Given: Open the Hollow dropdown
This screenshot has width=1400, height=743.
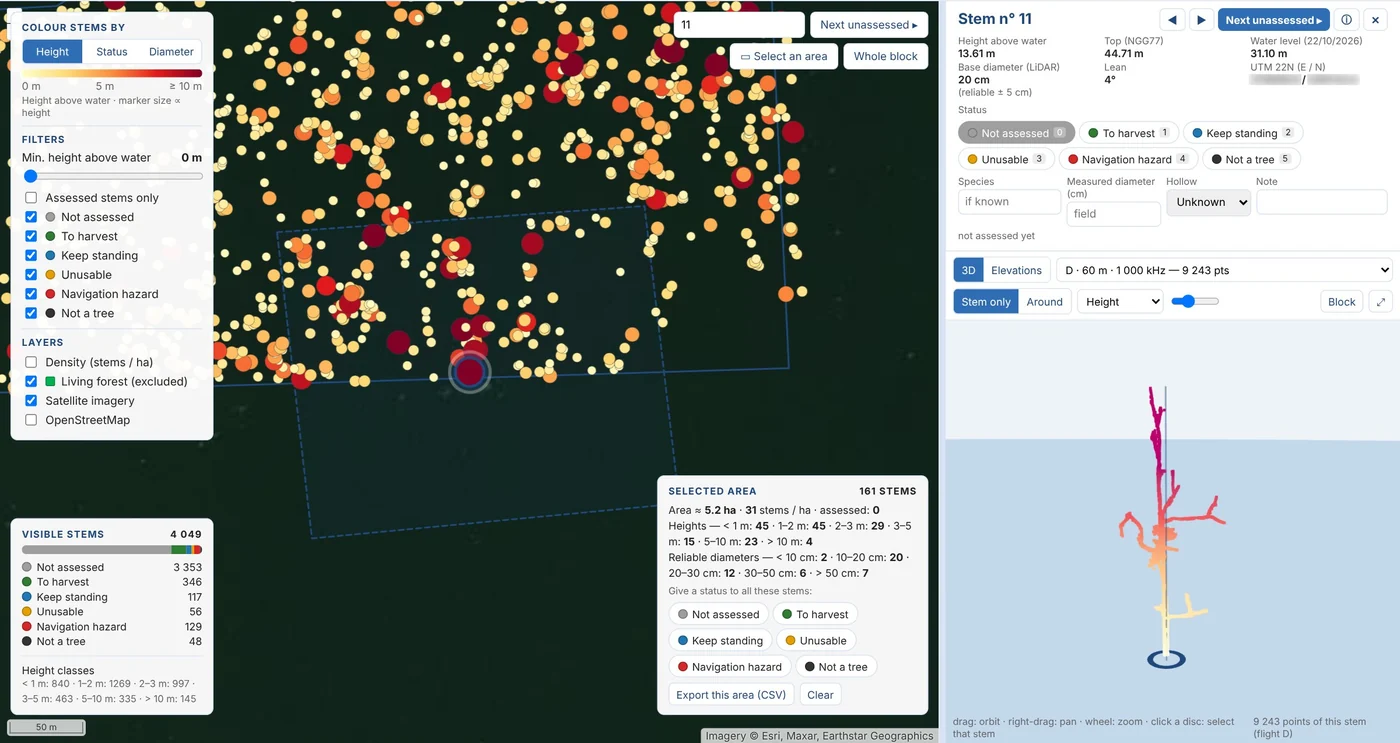Looking at the screenshot, I should click(1208, 202).
